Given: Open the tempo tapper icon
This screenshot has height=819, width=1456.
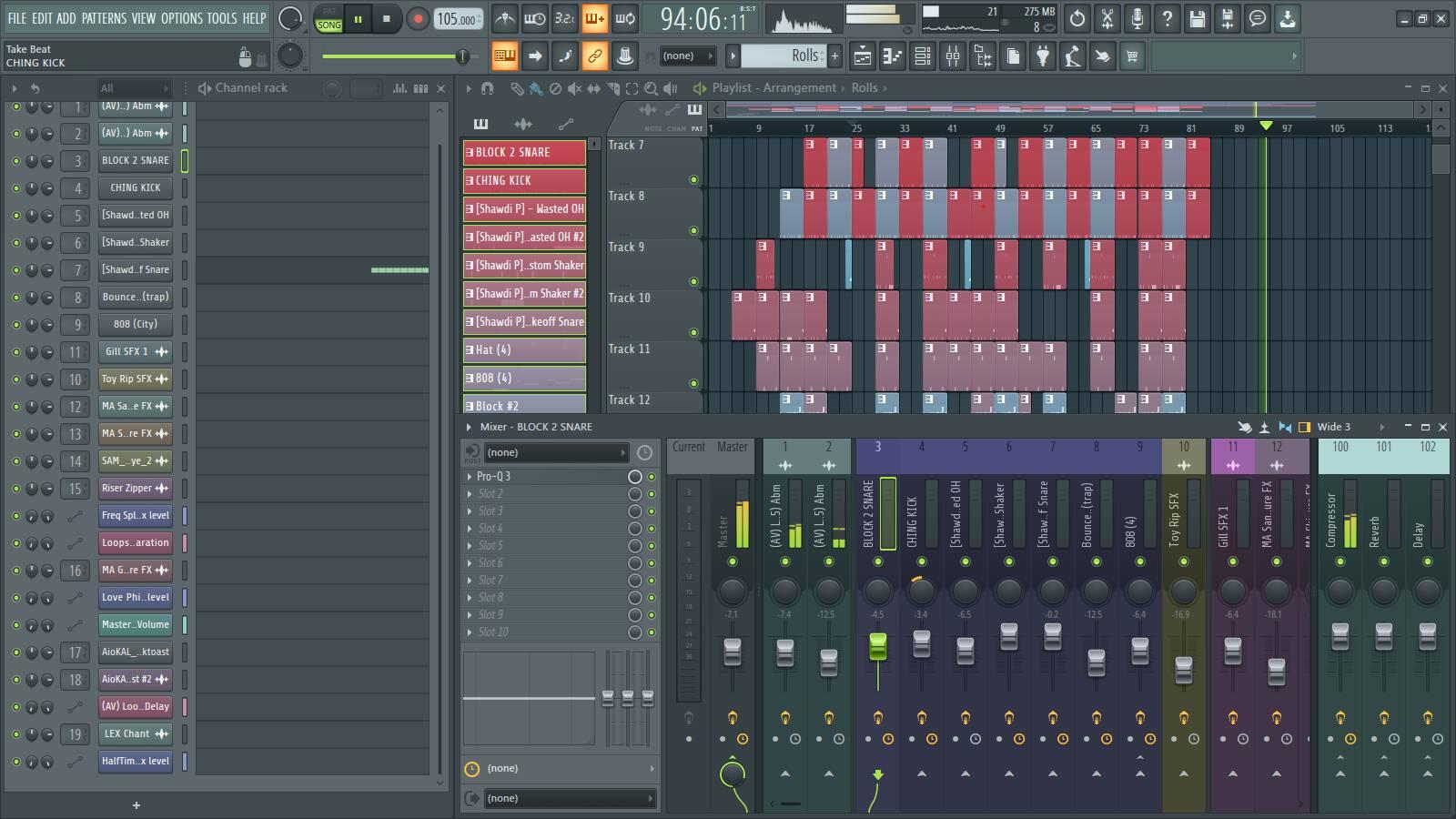Looking at the screenshot, I should click(1072, 56).
